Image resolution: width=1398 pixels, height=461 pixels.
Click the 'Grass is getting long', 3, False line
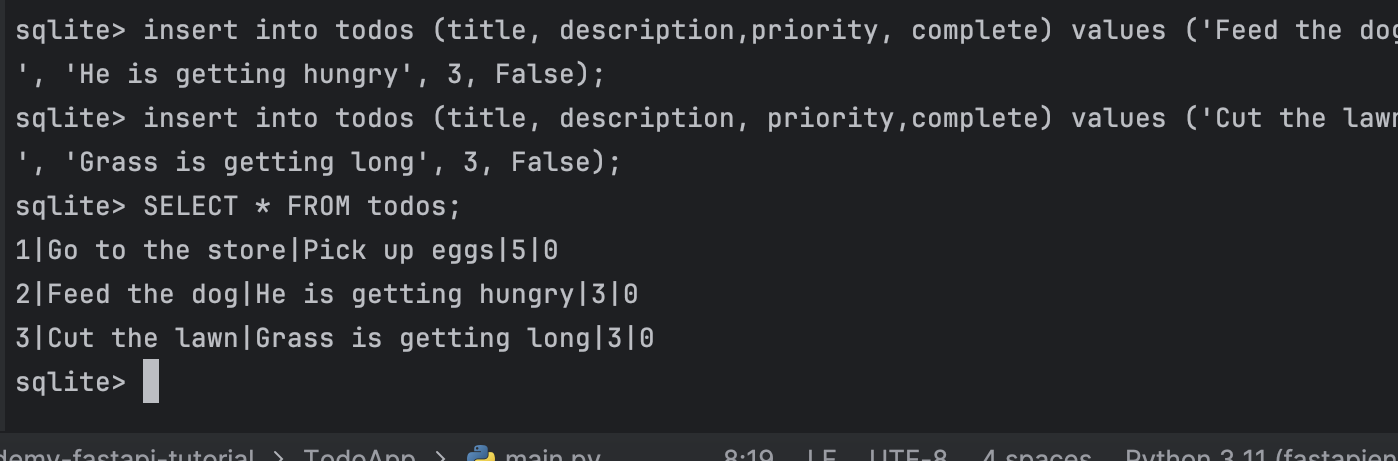tap(319, 162)
